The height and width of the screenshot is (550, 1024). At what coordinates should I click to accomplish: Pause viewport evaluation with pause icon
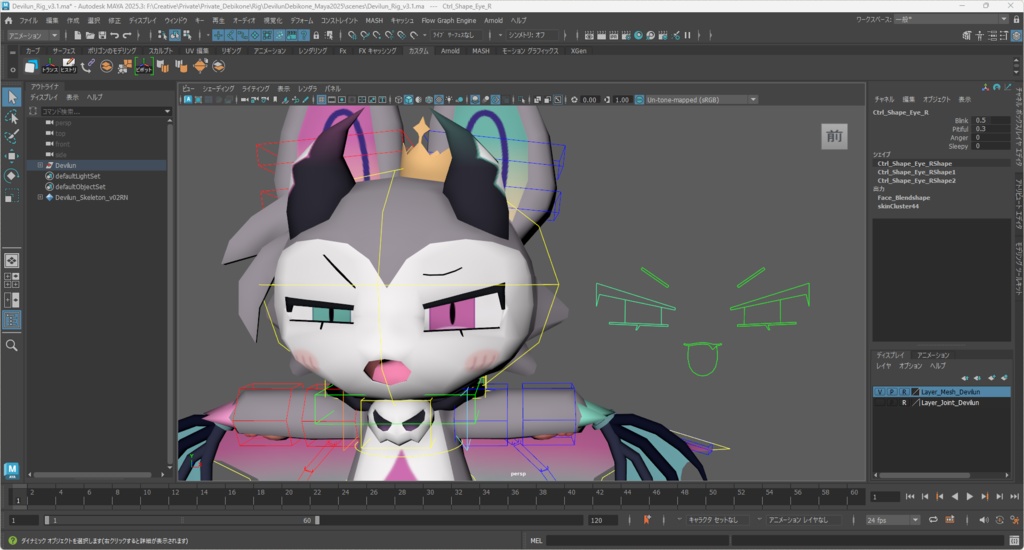point(687,35)
